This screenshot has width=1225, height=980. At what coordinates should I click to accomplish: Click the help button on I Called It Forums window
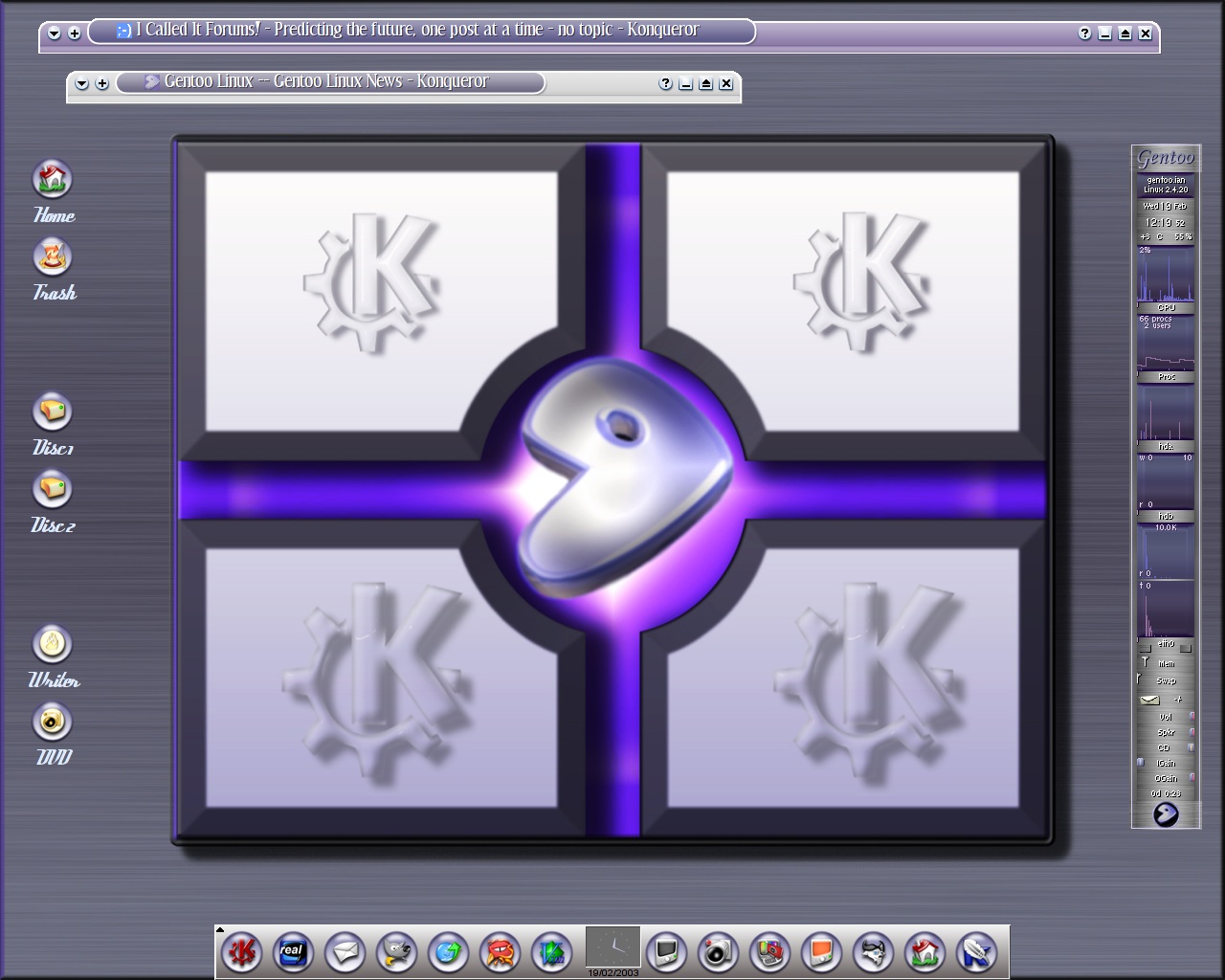click(1084, 33)
